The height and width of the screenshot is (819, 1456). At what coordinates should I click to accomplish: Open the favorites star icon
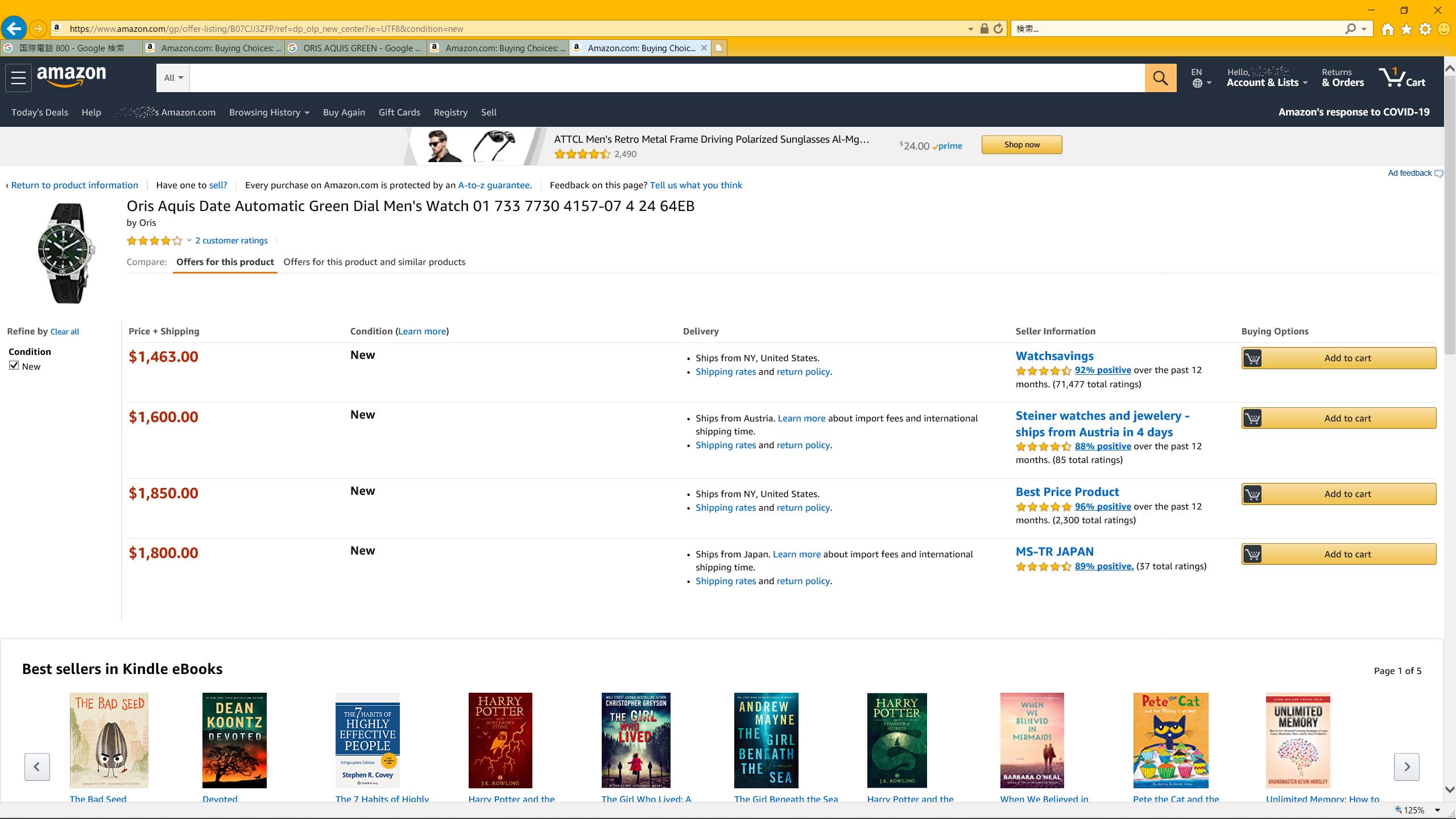(1407, 29)
